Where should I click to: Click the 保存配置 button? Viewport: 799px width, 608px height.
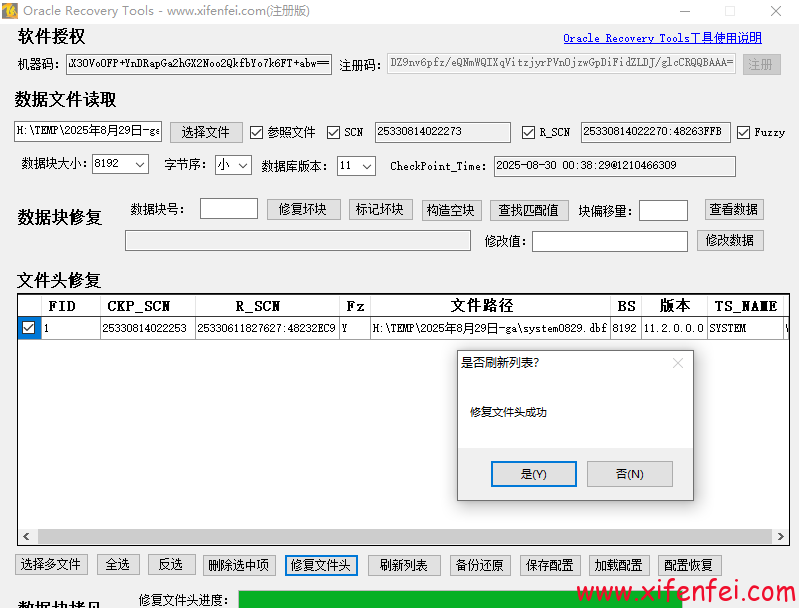pos(549,565)
